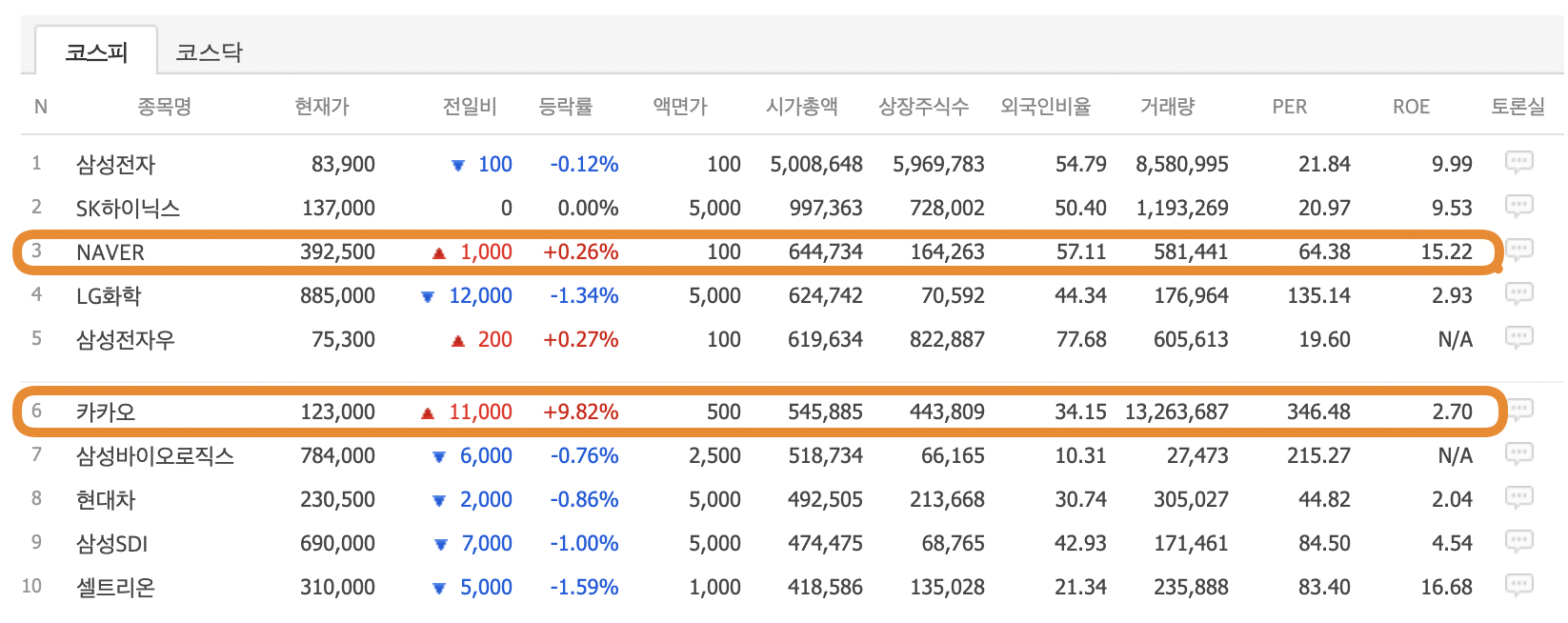Click the ROE column header
Image resolution: width=1568 pixels, height=623 pixels.
(1411, 107)
